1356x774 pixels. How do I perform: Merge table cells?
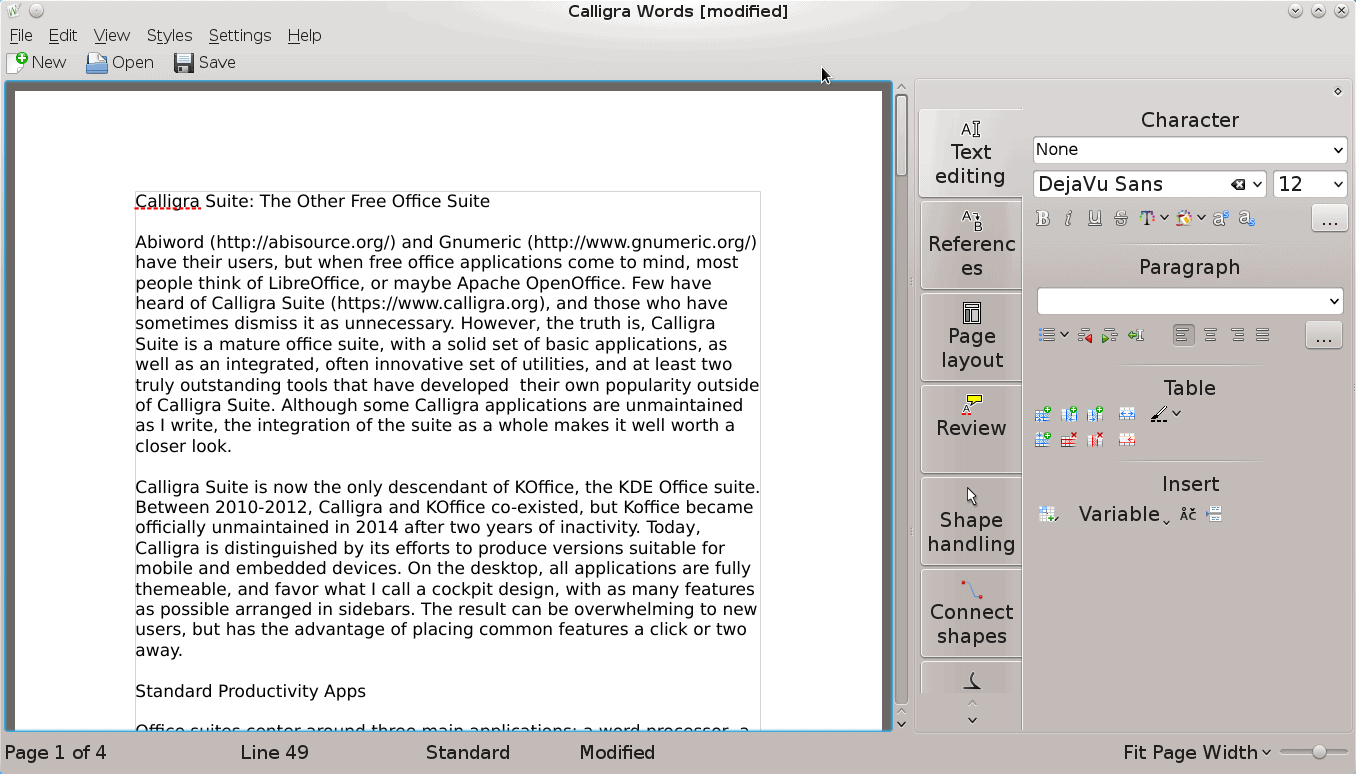tap(1127, 414)
